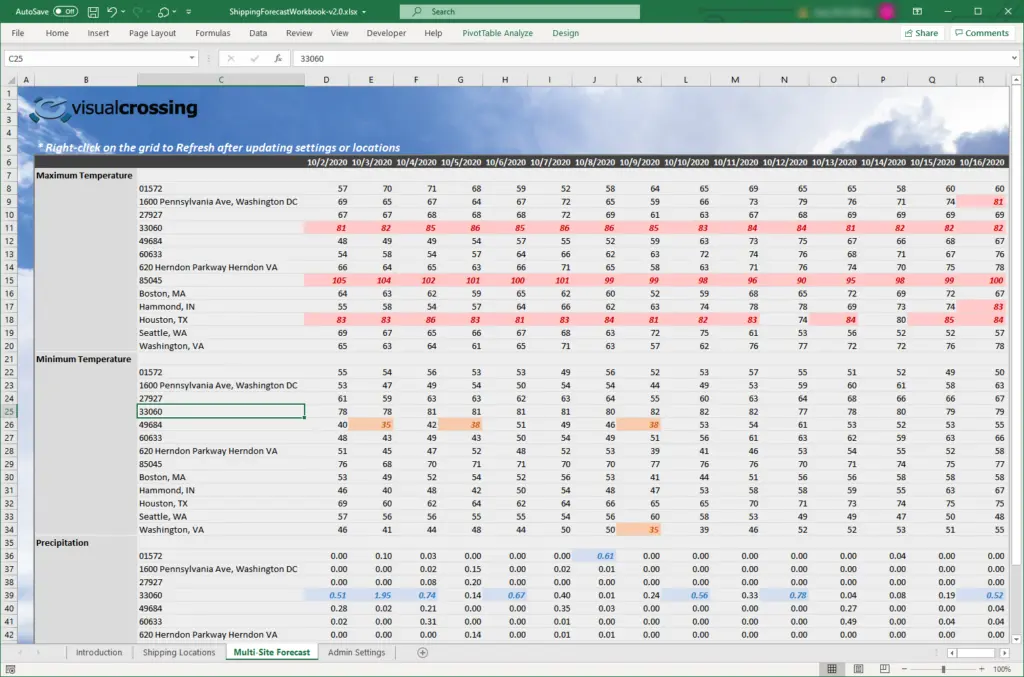
Task: Click in the Search box
Action: pos(520,12)
